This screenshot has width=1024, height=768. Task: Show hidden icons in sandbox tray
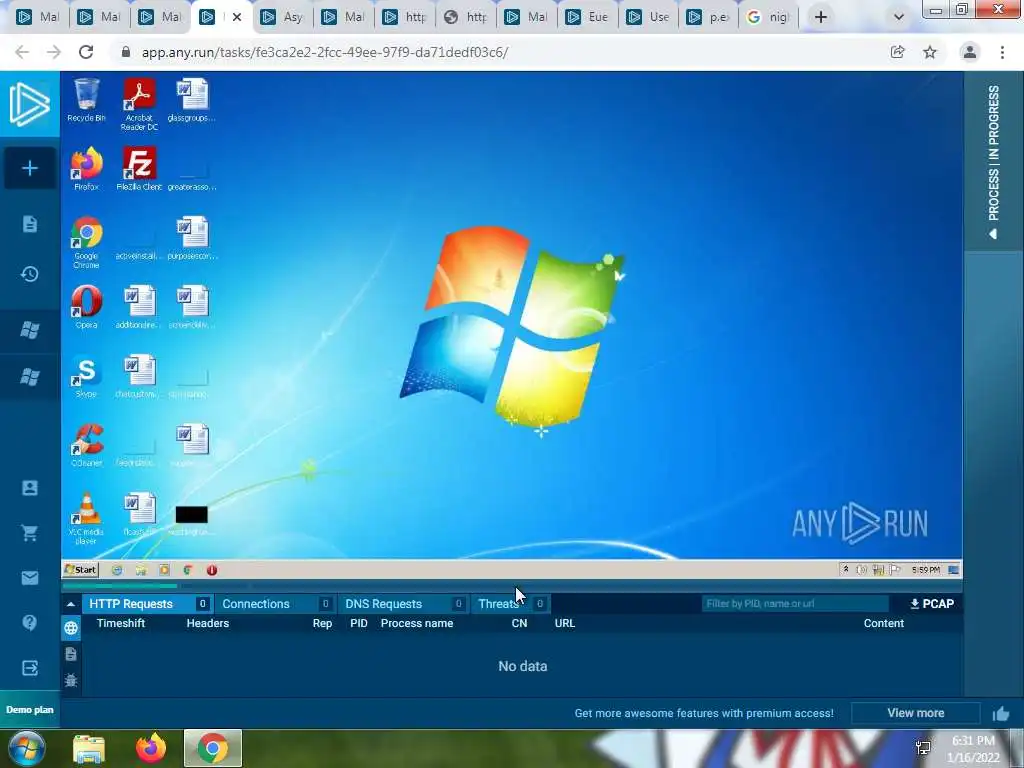[846, 569]
